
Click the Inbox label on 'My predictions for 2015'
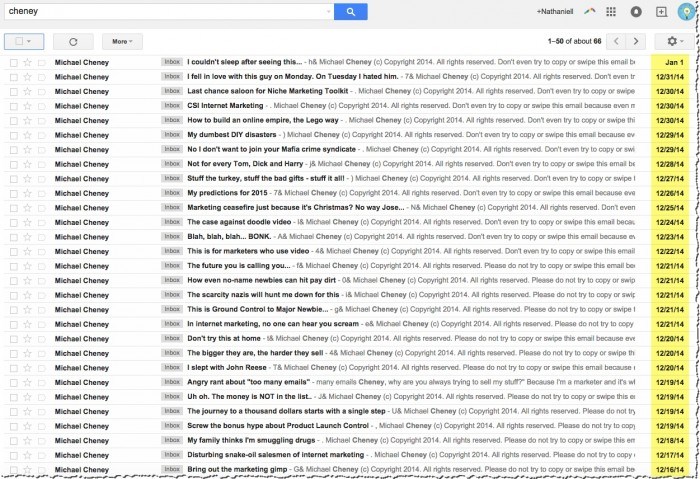[172, 193]
